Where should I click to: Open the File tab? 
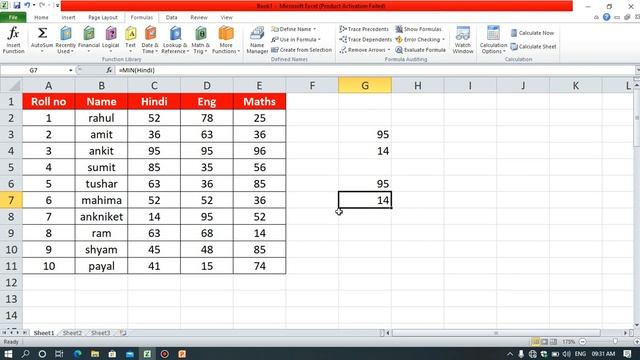(13, 18)
